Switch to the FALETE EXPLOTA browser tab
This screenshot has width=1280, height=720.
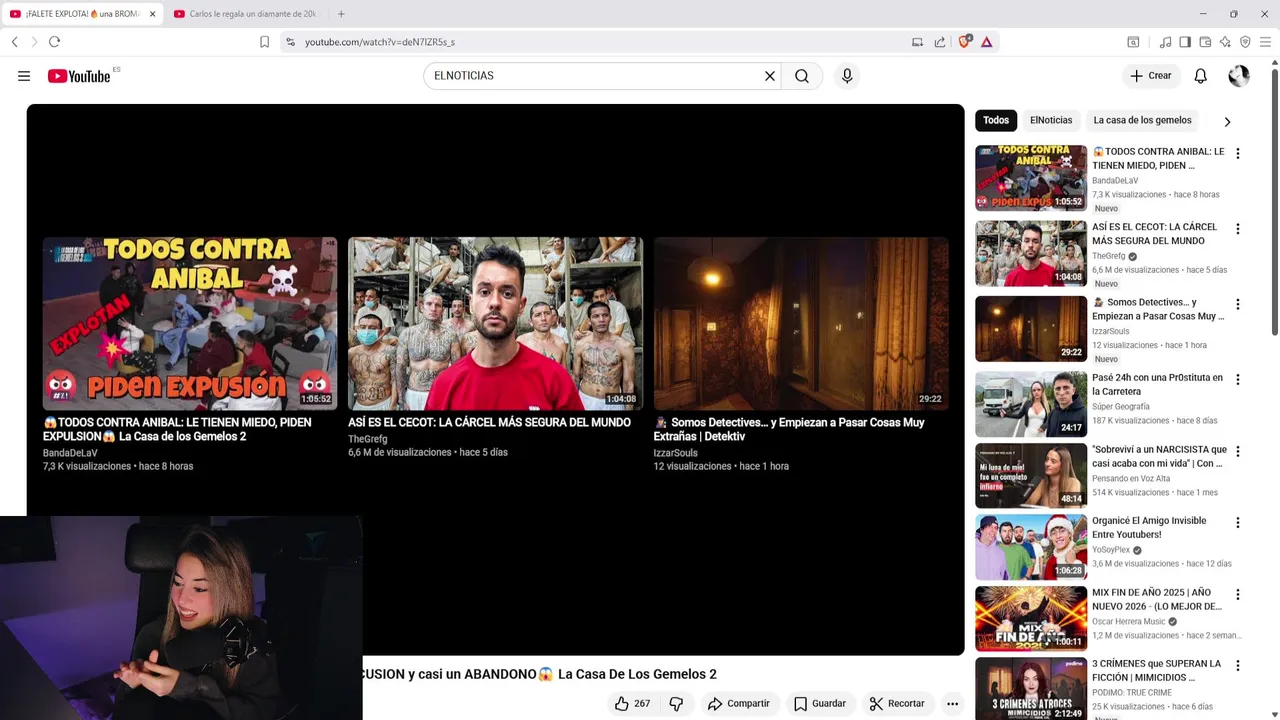tap(80, 14)
